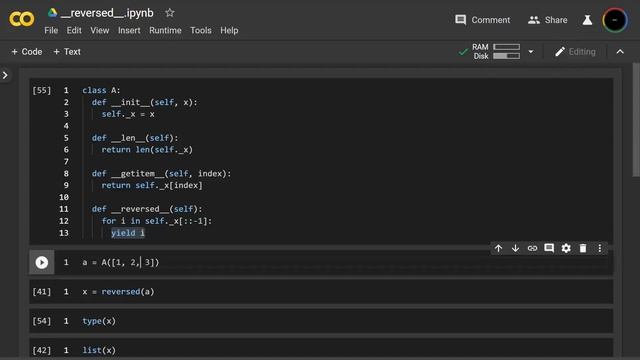
Task: Add a new Text cell
Action: (x=67, y=52)
